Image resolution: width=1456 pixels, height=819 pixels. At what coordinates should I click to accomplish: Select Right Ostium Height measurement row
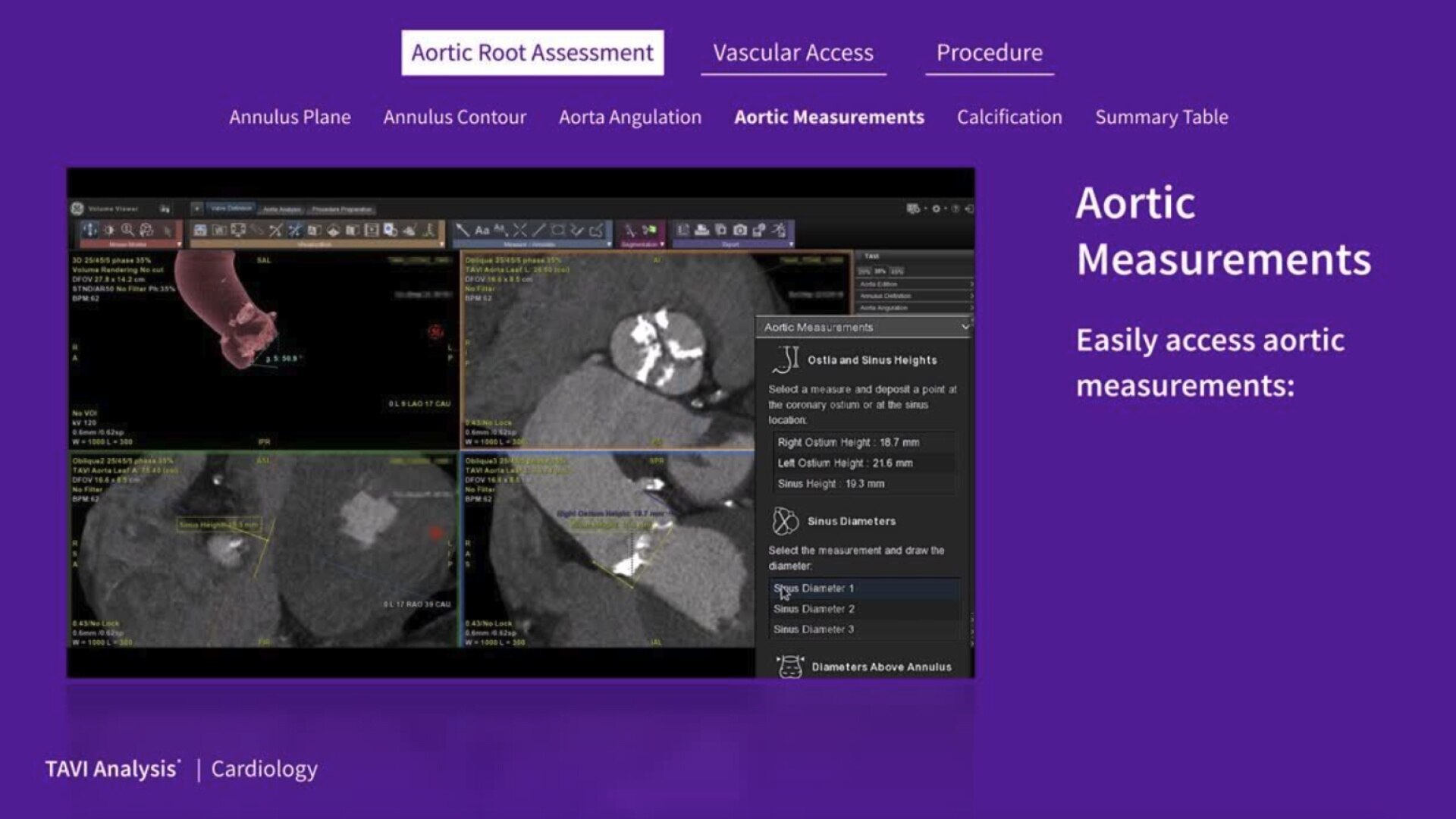pyautogui.click(x=848, y=442)
